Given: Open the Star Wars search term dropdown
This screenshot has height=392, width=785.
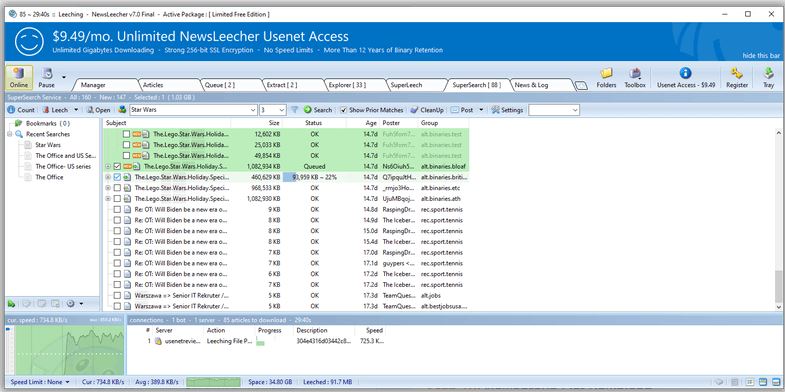Looking at the screenshot, I should click(x=253, y=110).
